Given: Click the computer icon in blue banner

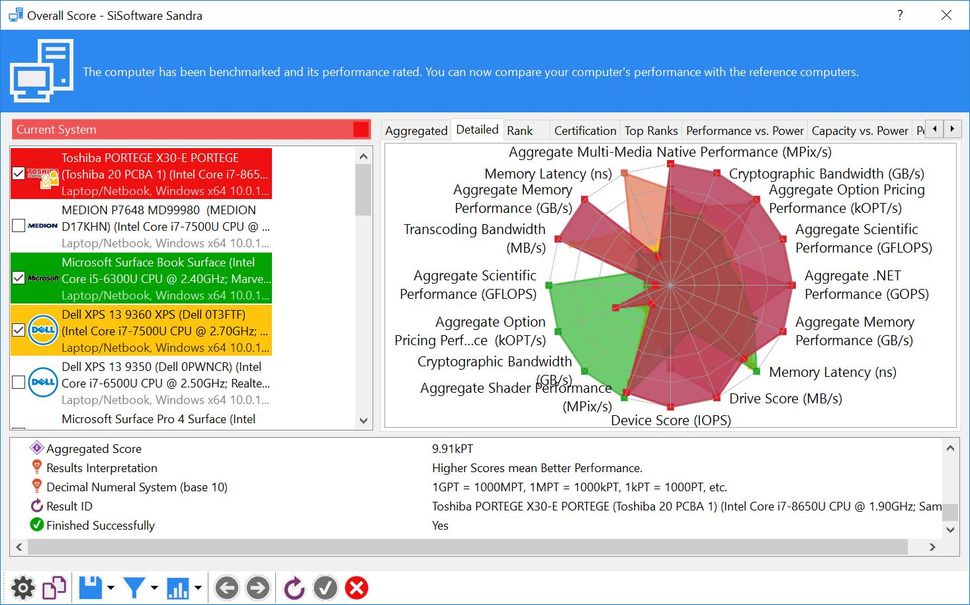Looking at the screenshot, I should 41,70.
